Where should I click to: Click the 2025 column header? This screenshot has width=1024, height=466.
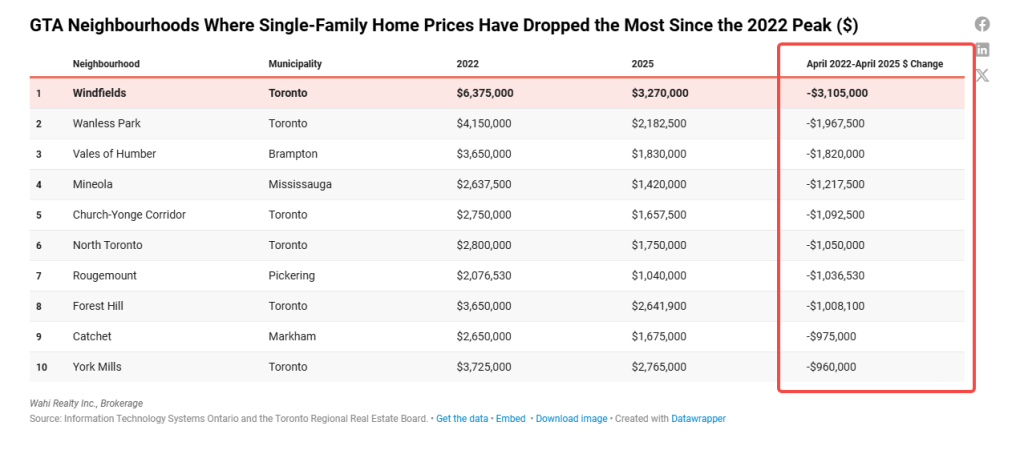coord(642,64)
